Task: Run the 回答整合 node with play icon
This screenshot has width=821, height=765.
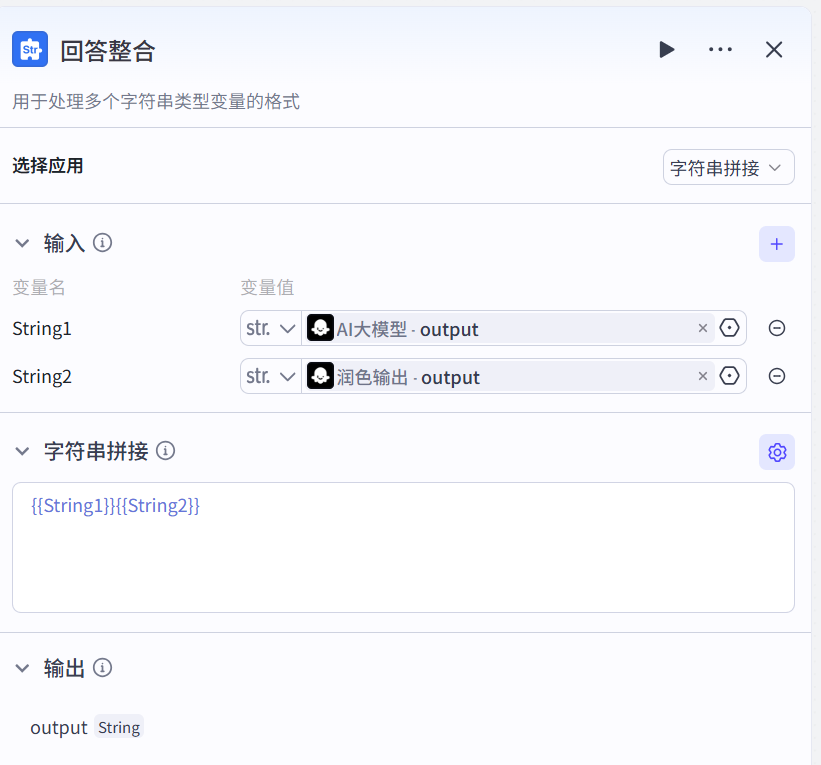Action: [x=666, y=50]
